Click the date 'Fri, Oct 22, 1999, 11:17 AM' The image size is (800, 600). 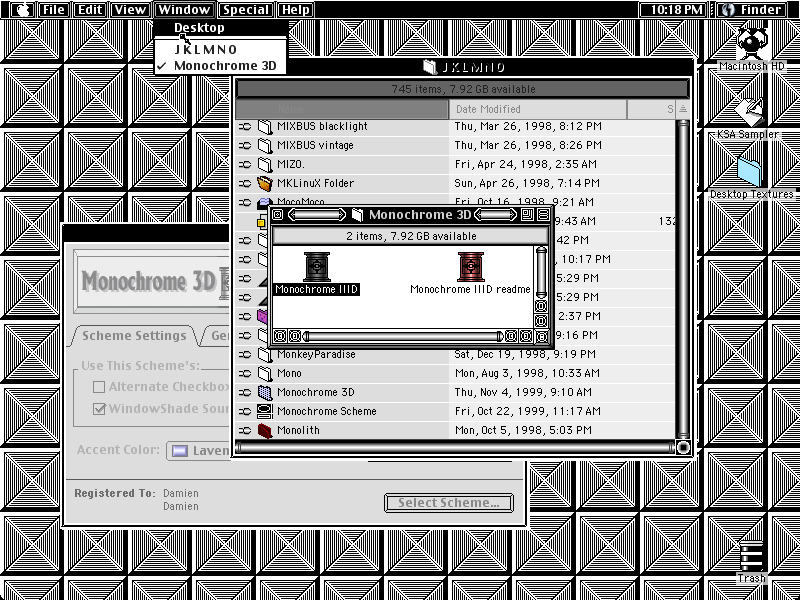(x=528, y=411)
